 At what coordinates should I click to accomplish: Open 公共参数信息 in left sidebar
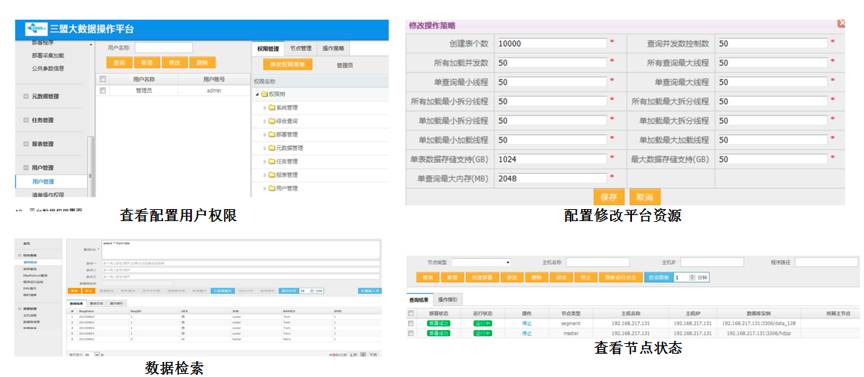pos(48,69)
